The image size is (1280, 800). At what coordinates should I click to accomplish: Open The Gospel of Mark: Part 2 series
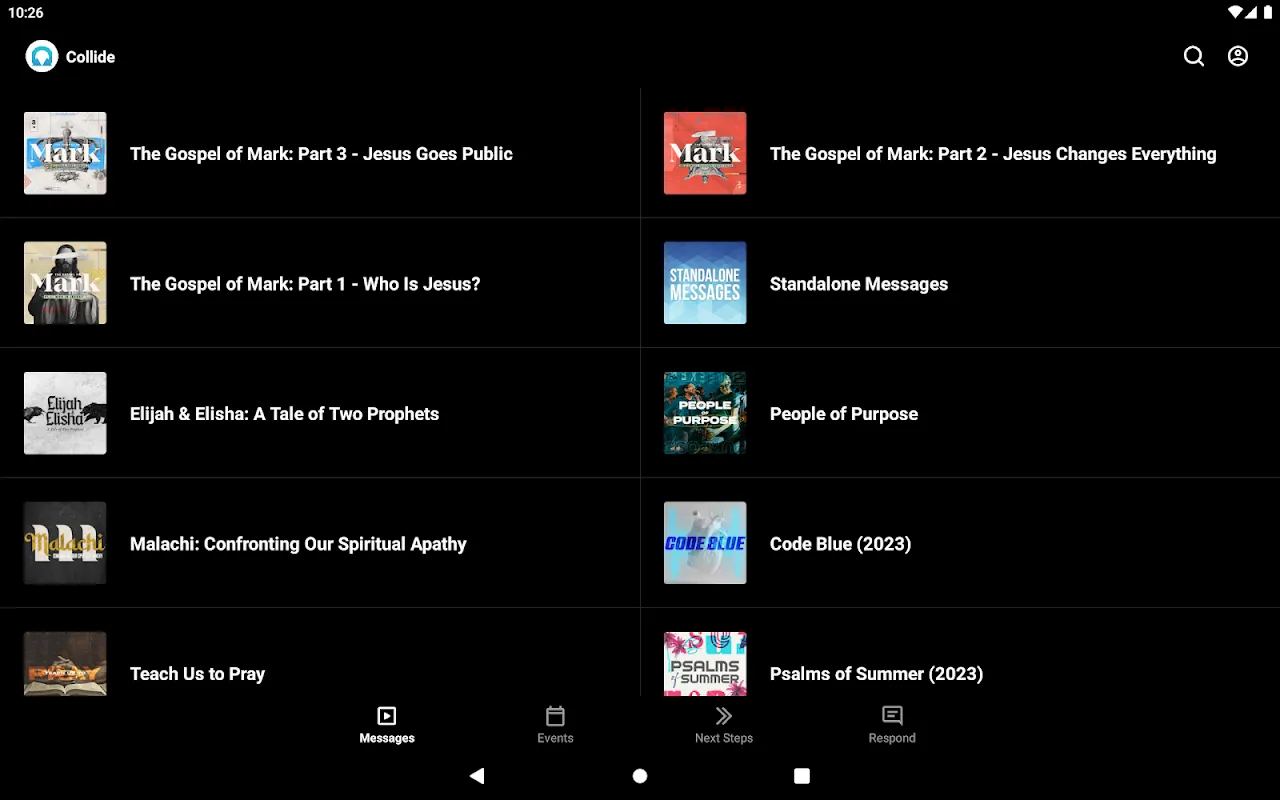point(992,154)
